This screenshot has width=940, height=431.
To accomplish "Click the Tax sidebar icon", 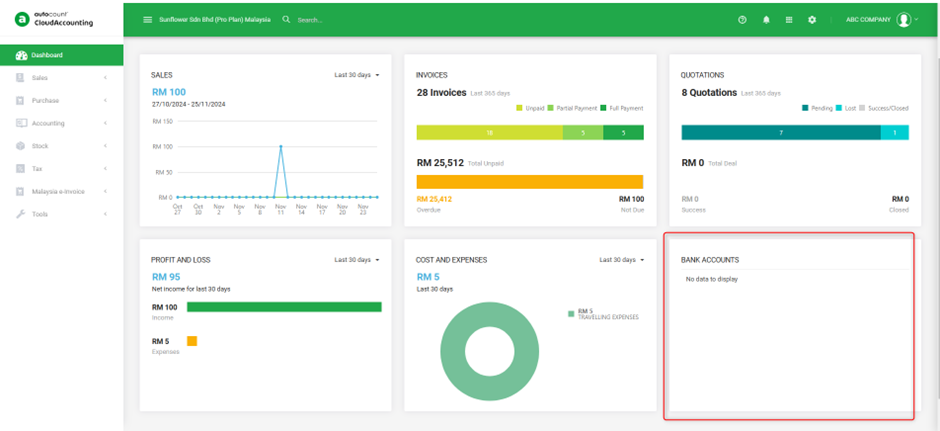I will coord(20,169).
